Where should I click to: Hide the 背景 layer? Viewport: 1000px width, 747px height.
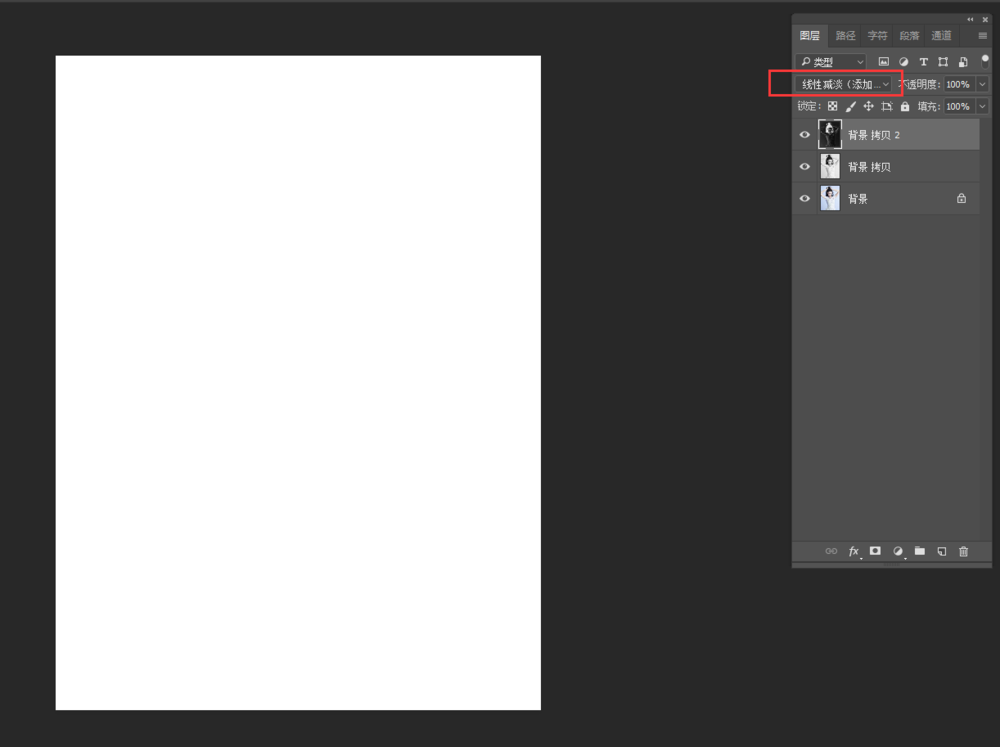(805, 198)
